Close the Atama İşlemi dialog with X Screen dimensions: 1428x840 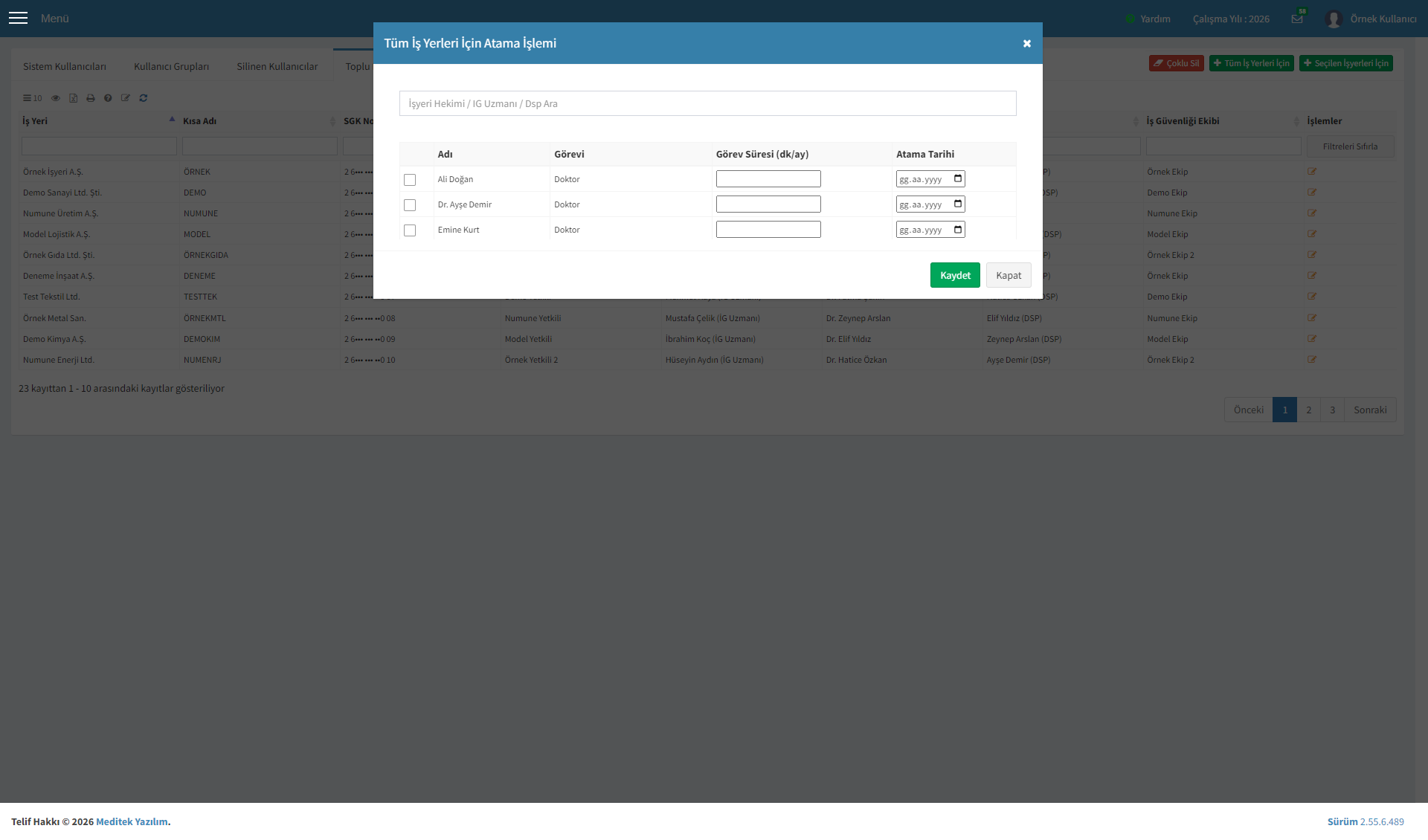tap(1026, 43)
